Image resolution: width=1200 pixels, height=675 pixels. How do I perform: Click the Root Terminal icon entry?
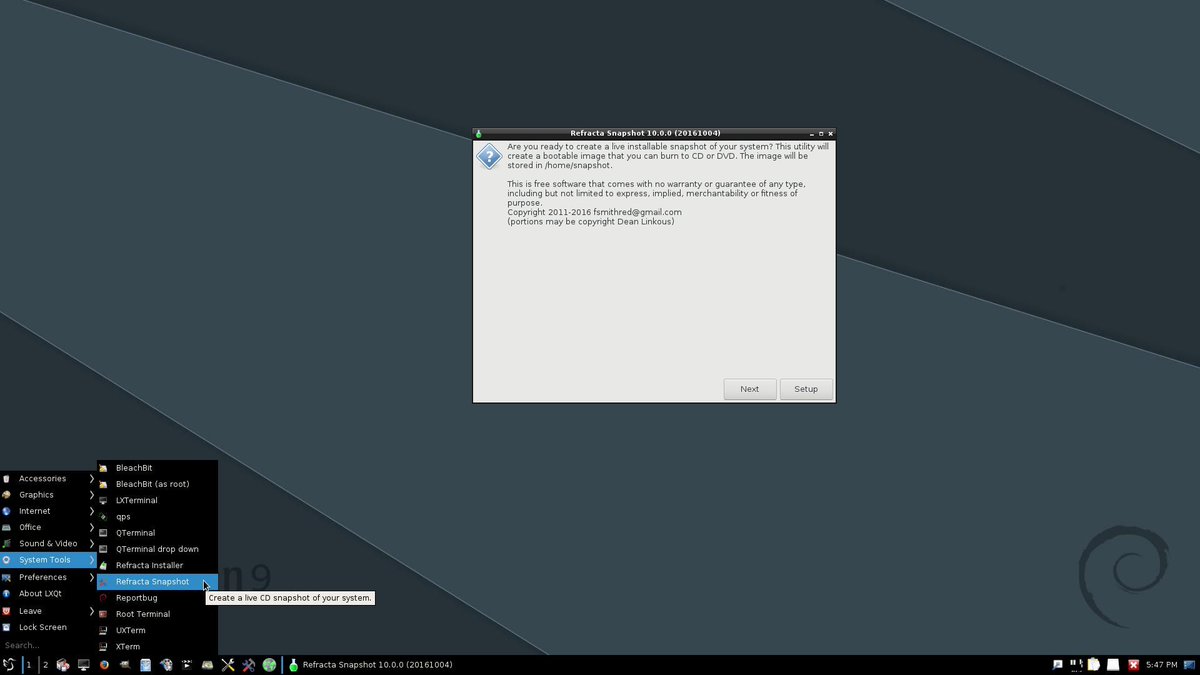103,614
